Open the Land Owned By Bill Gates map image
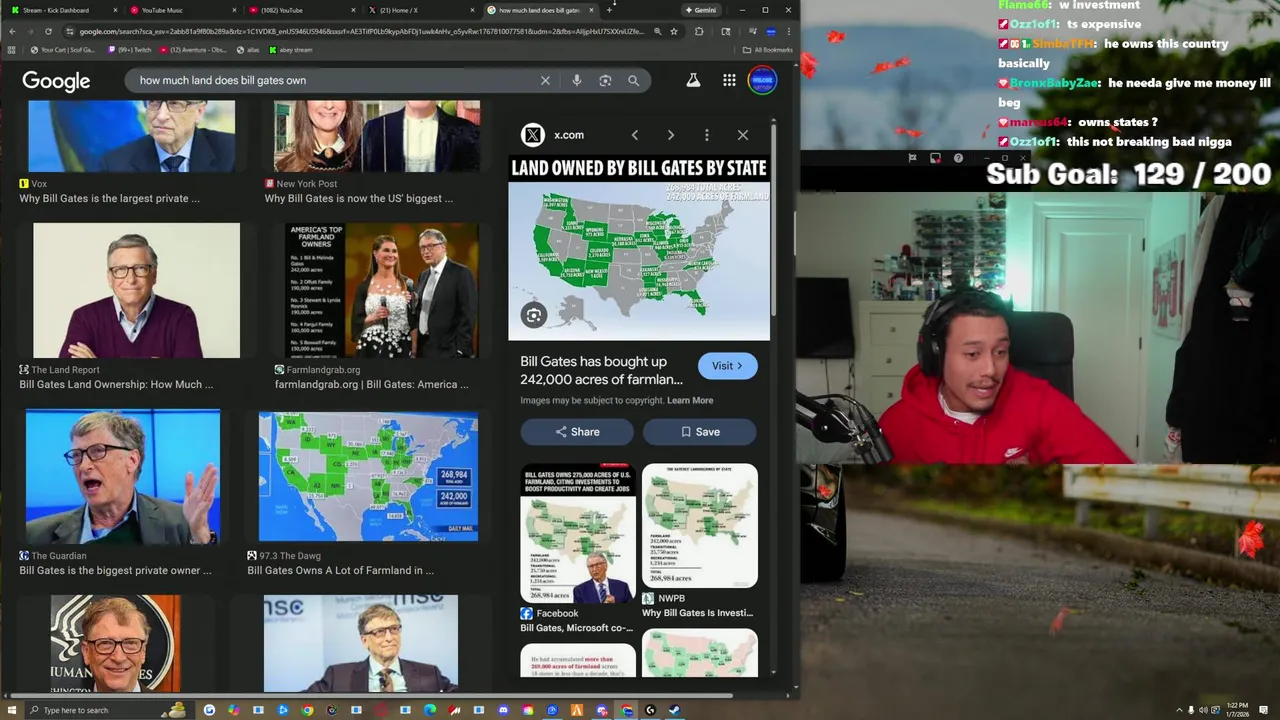This screenshot has width=1280, height=720. (x=639, y=248)
